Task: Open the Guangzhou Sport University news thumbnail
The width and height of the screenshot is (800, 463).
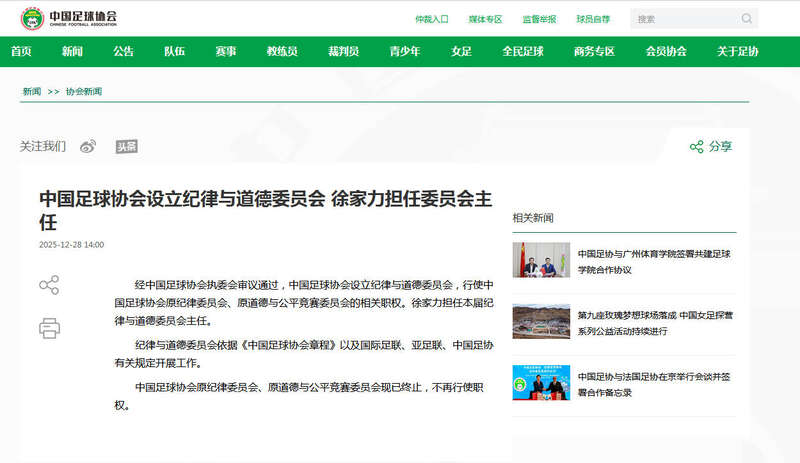Action: pyautogui.click(x=540, y=260)
